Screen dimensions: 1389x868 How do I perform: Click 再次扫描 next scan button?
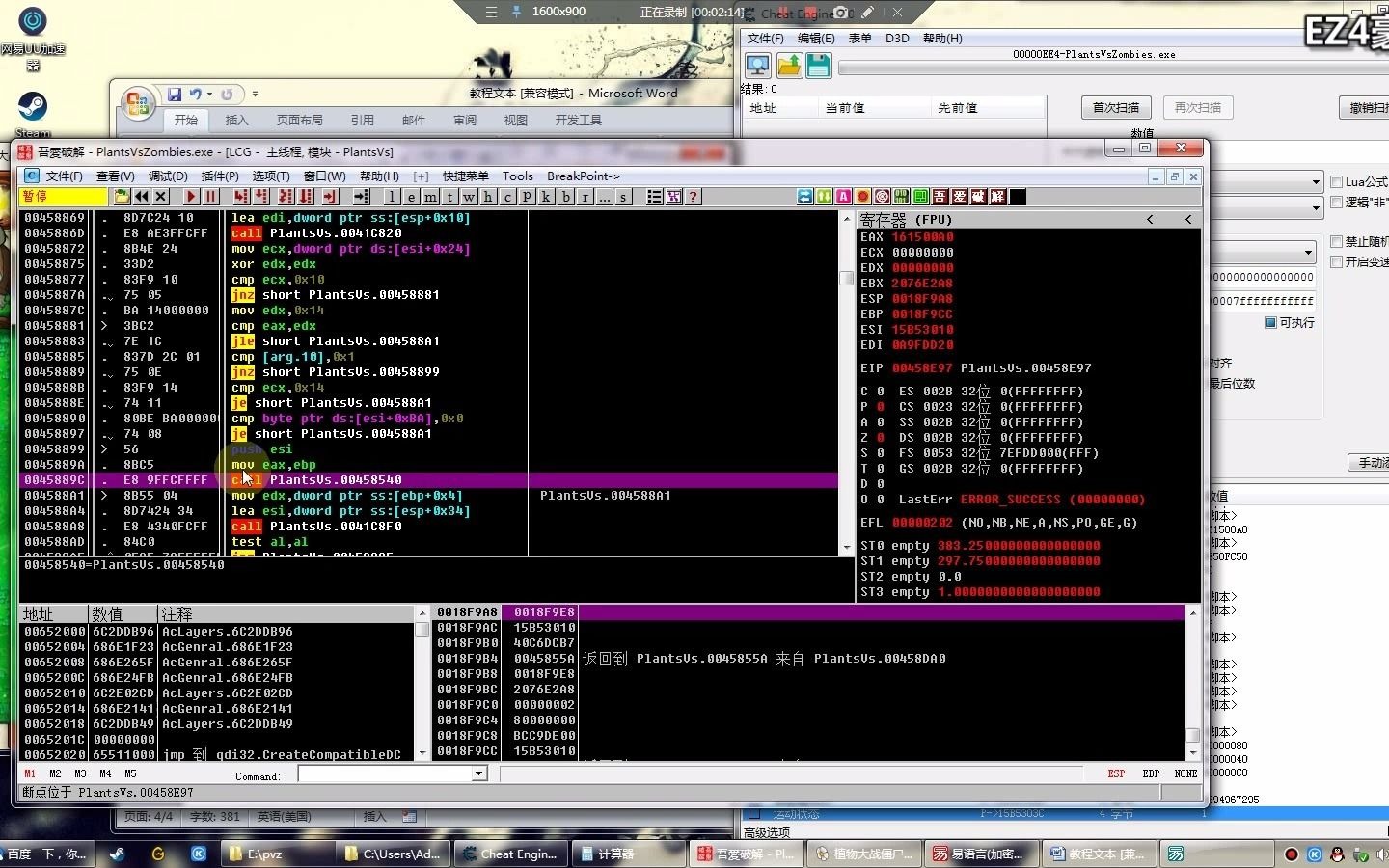pyautogui.click(x=1198, y=107)
